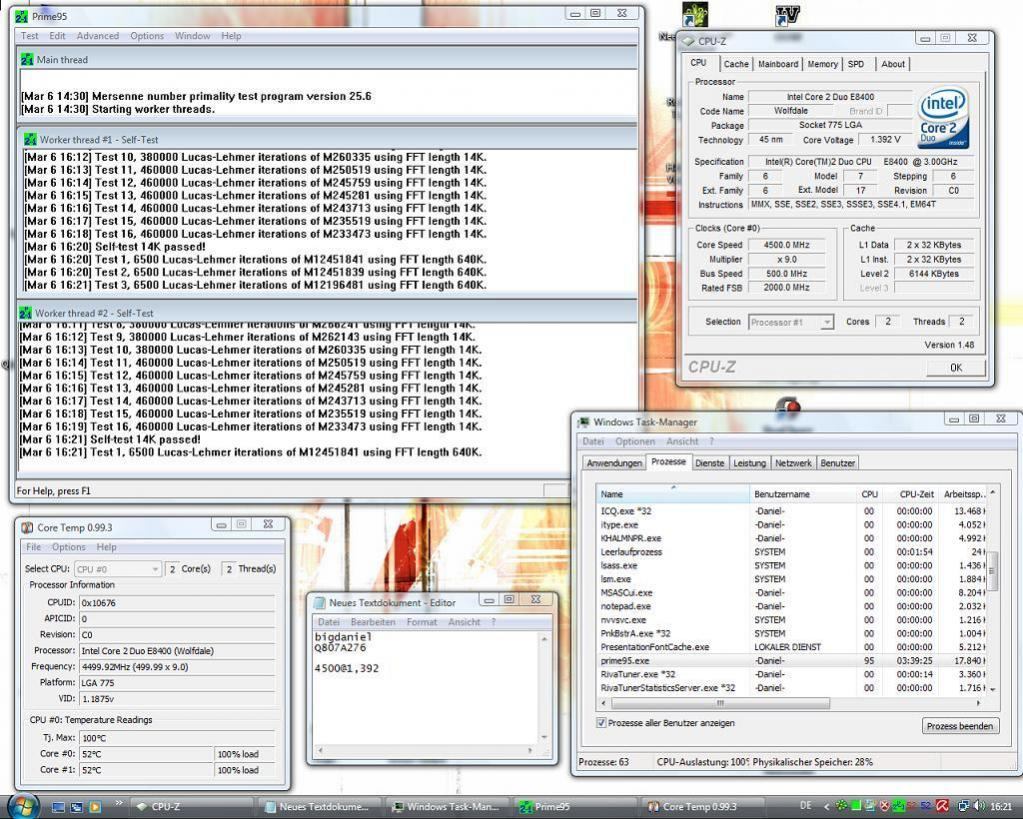Viewport: 1023px width, 819px height.
Task: Switch to the Dienste tab in Task-Manager
Action: [x=709, y=463]
